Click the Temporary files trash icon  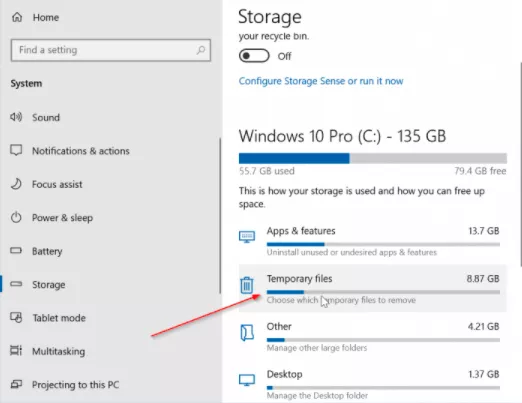(x=247, y=285)
